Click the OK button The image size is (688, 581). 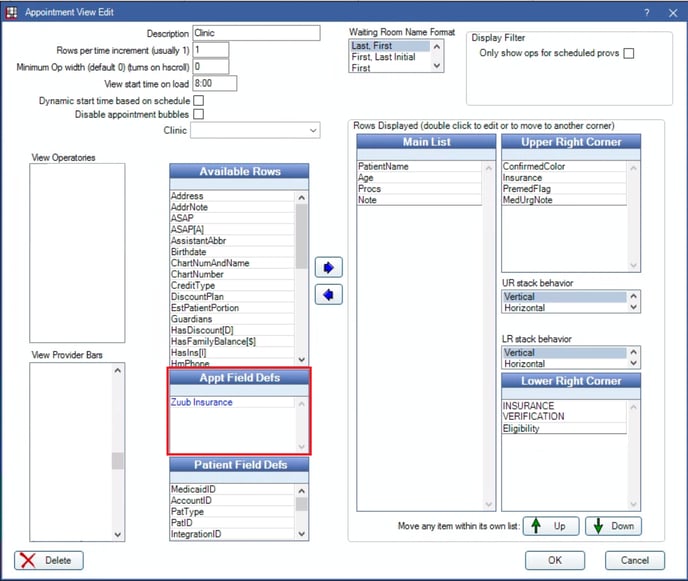pyautogui.click(x=555, y=560)
